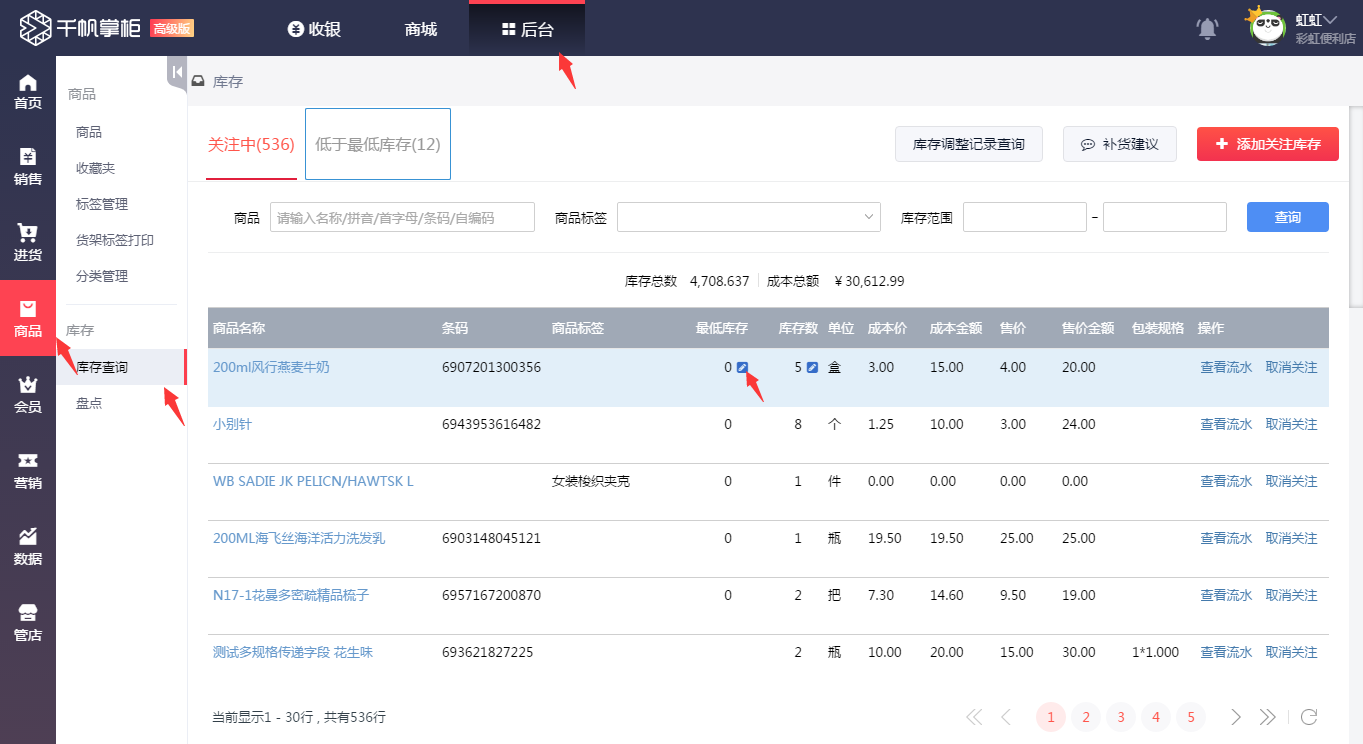Viewport: 1363px width, 744px height.
Task: Refresh the inventory table
Action: tap(1310, 717)
